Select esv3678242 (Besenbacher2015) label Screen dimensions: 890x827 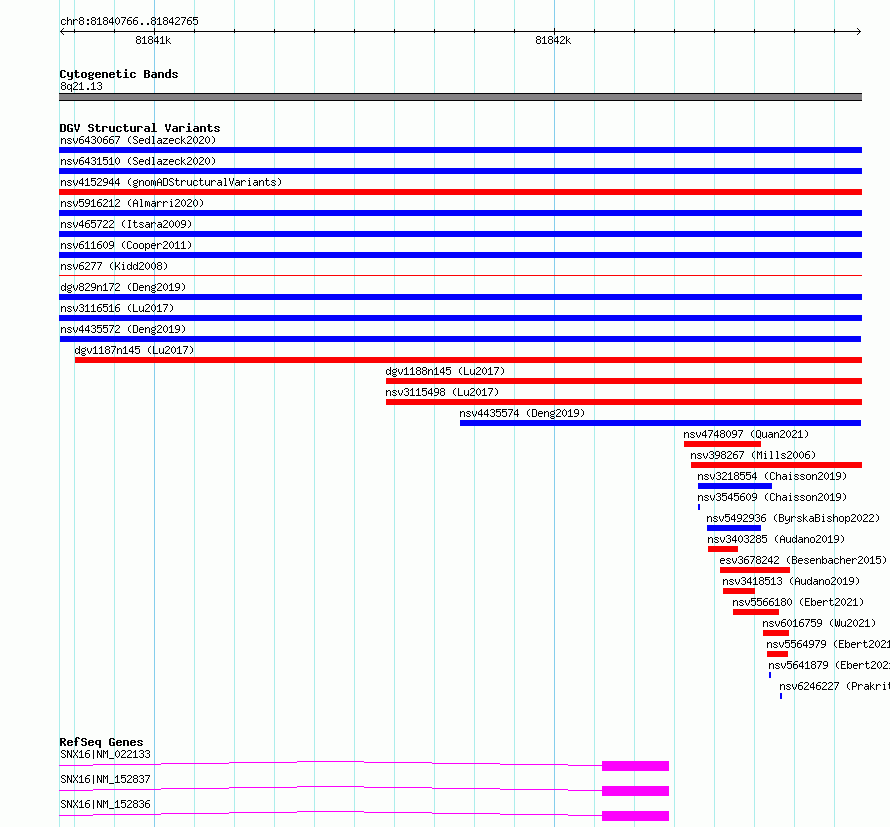[x=803, y=560]
